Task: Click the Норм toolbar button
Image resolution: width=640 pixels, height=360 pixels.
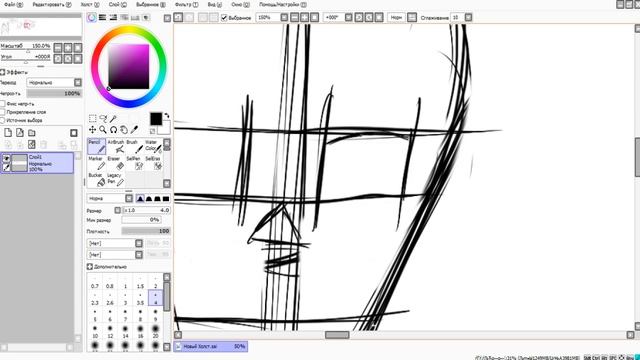Action: (x=396, y=18)
